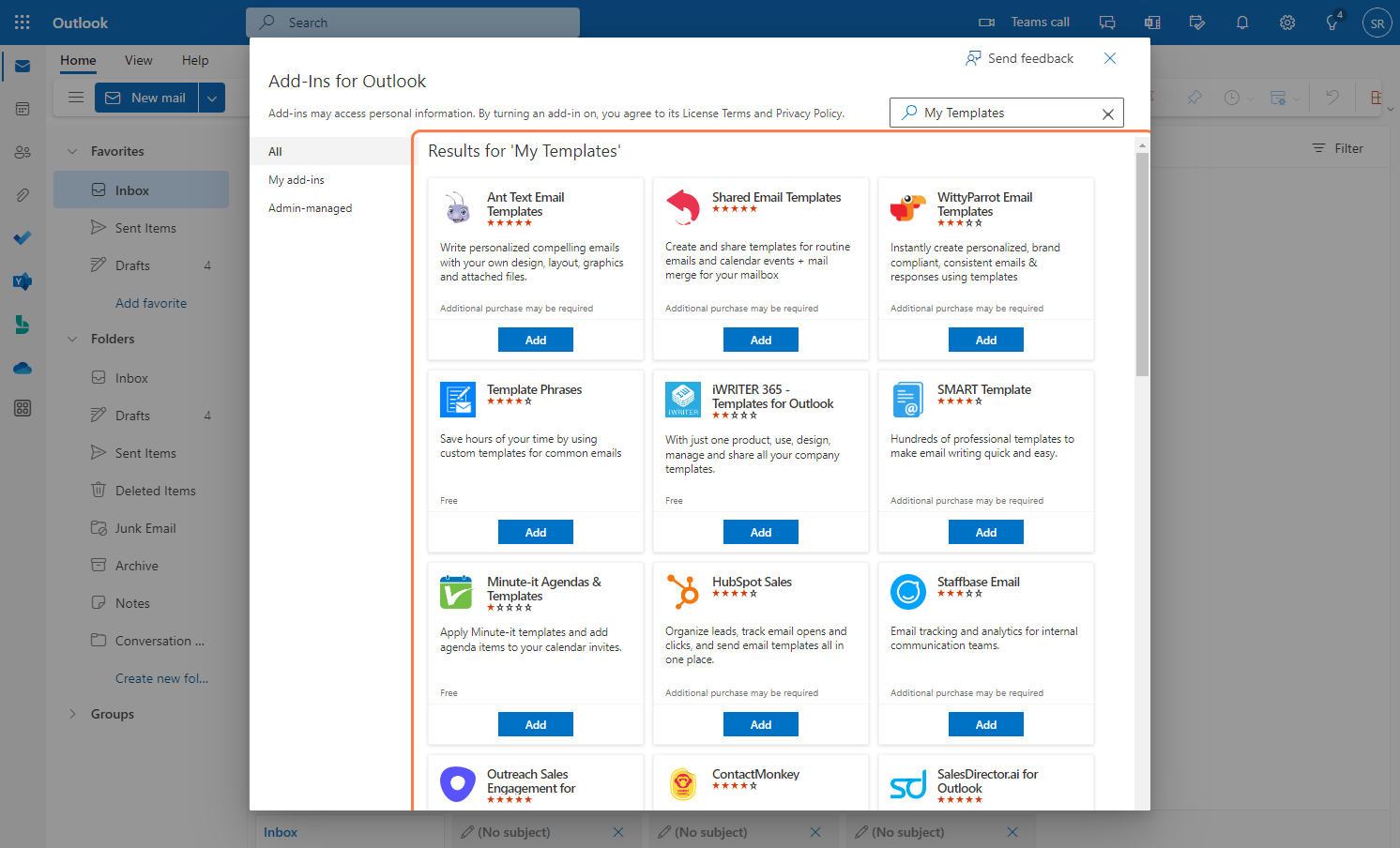Select the Inbox tab at bottom
Viewport: 1400px width, 848px height.
click(x=349, y=832)
